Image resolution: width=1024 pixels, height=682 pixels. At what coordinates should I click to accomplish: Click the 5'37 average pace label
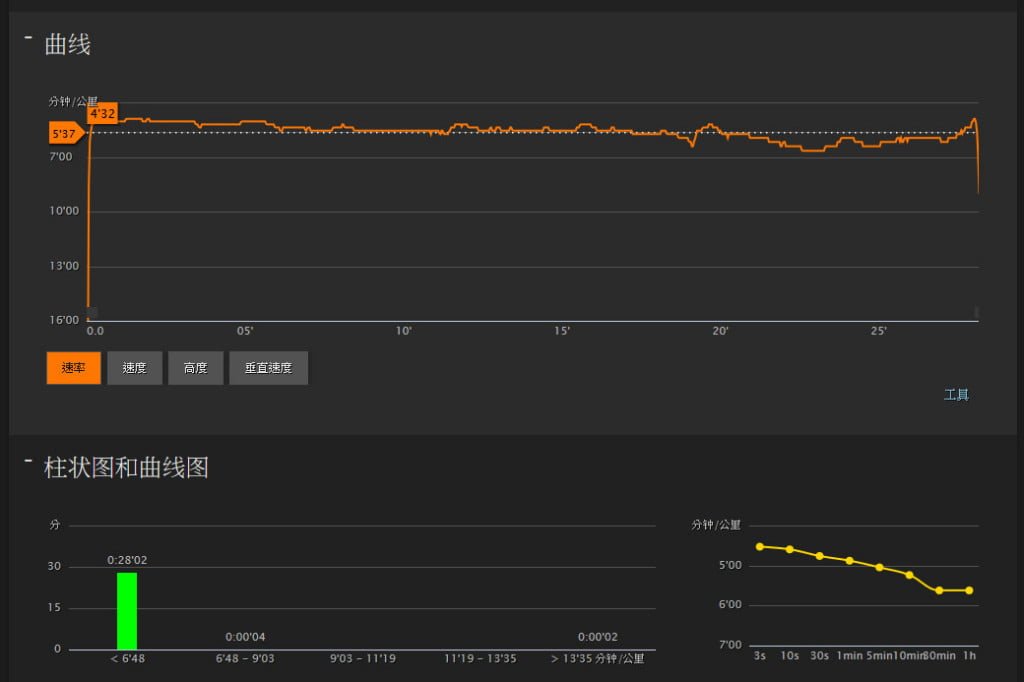(65, 133)
